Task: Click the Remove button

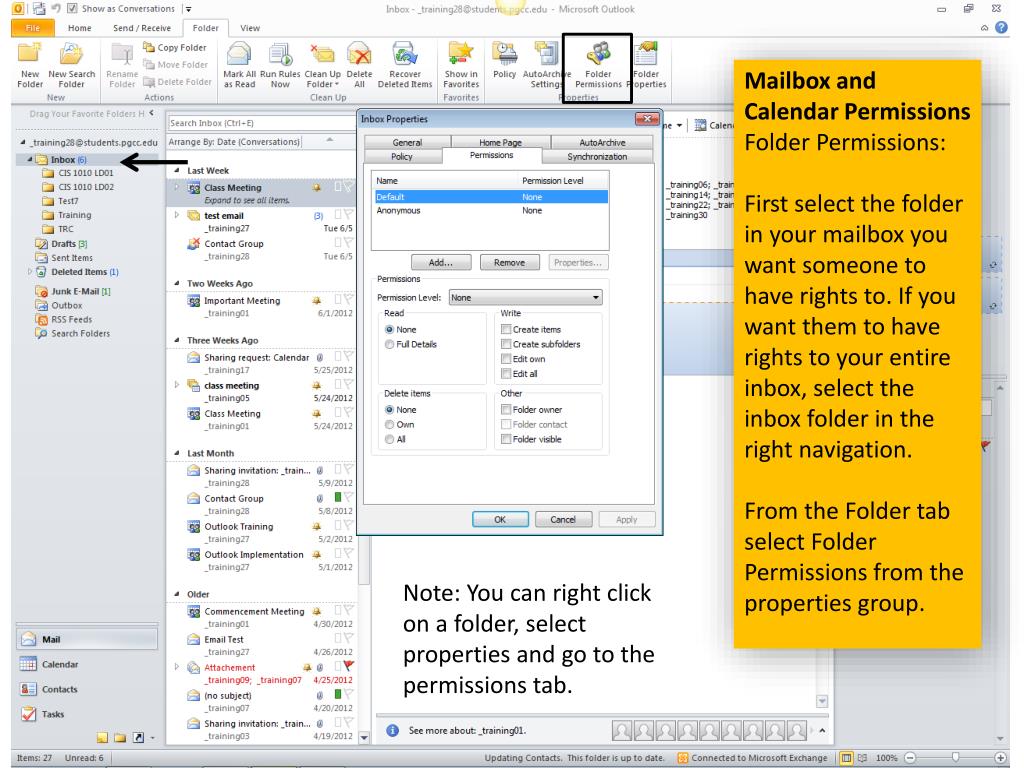Action: [x=509, y=263]
